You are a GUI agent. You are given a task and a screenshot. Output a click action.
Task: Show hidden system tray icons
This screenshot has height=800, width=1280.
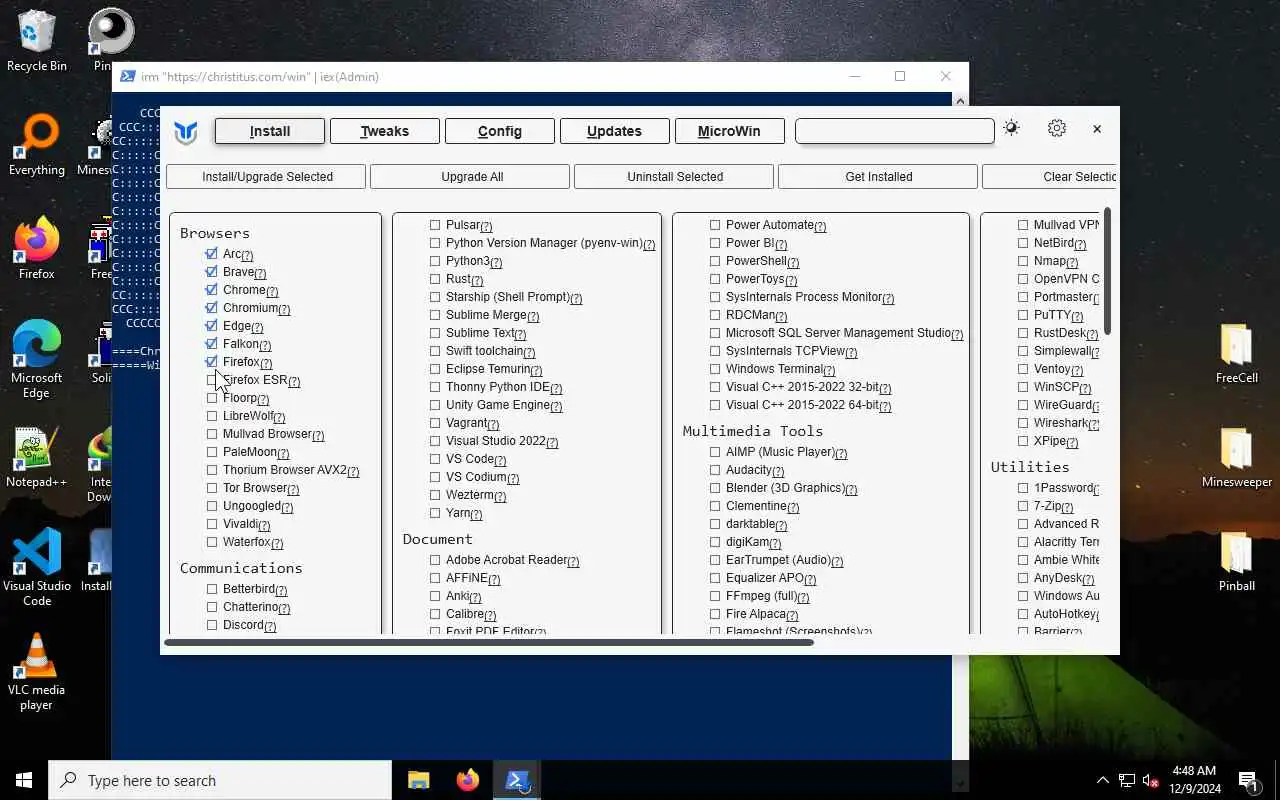(x=1103, y=780)
